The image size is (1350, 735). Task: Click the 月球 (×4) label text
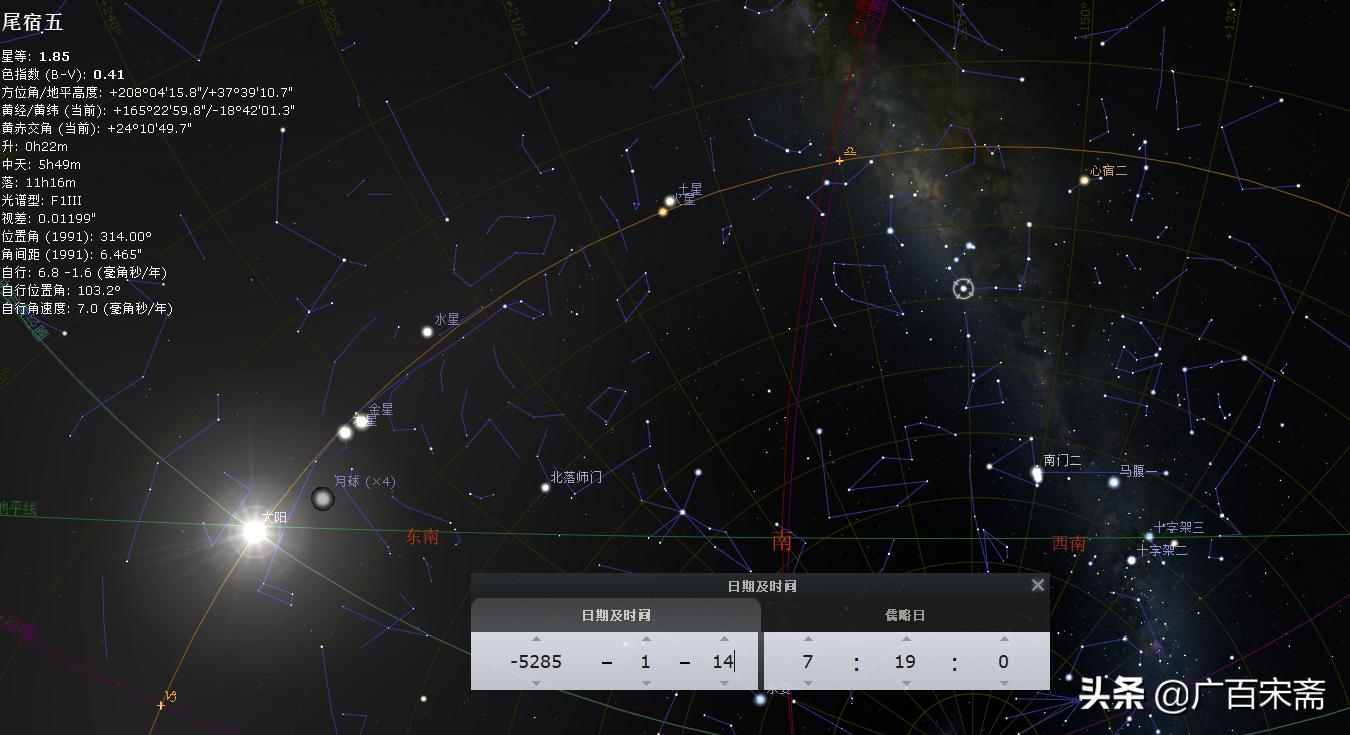coord(364,481)
